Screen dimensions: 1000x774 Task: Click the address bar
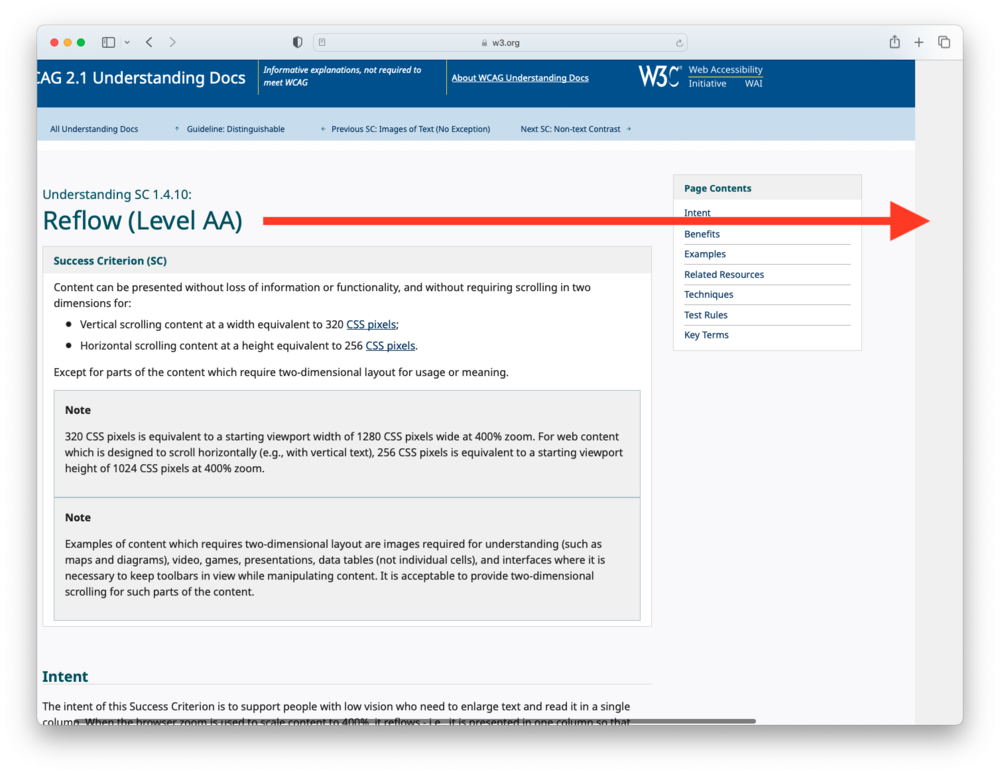point(500,42)
